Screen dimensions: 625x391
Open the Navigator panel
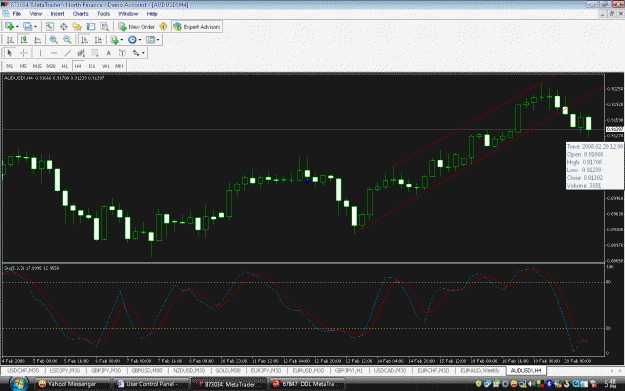77,27
